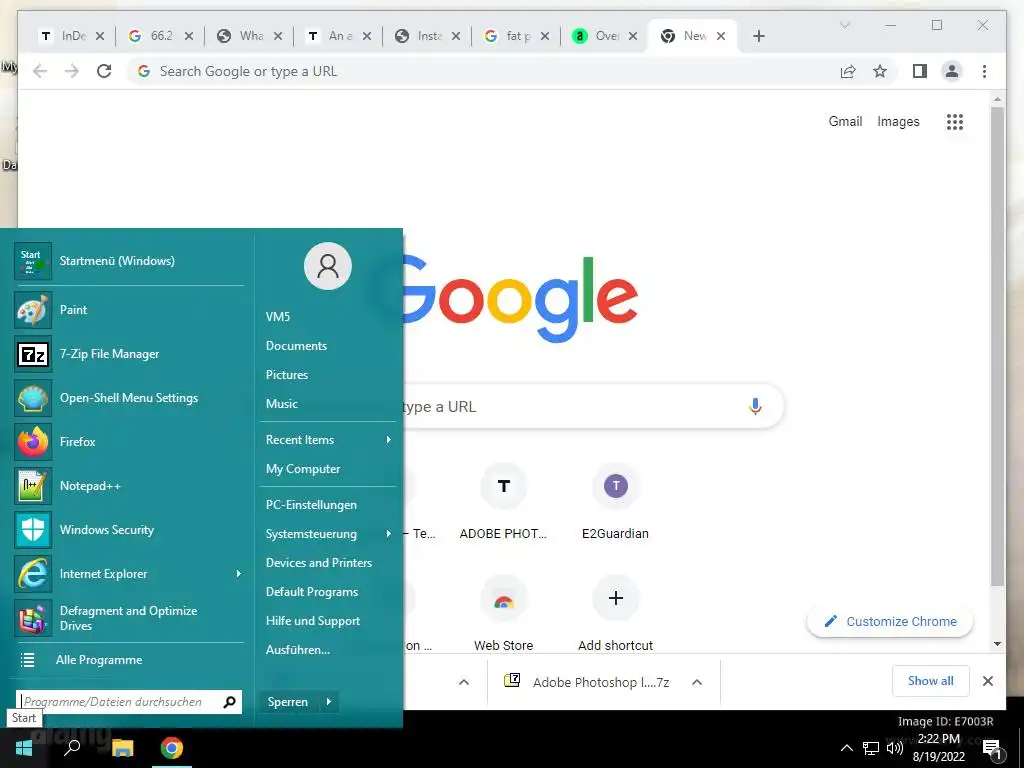Reload the page in Chrome
The height and width of the screenshot is (768, 1024).
104,71
